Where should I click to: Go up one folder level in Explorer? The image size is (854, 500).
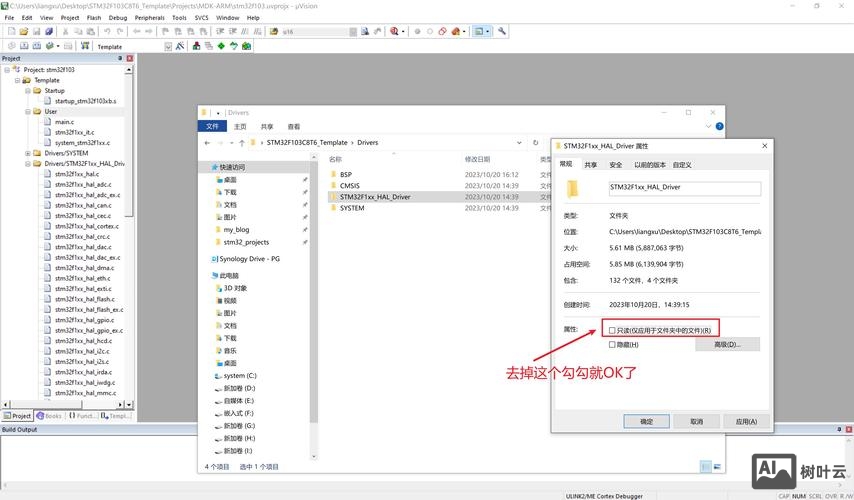point(241,143)
